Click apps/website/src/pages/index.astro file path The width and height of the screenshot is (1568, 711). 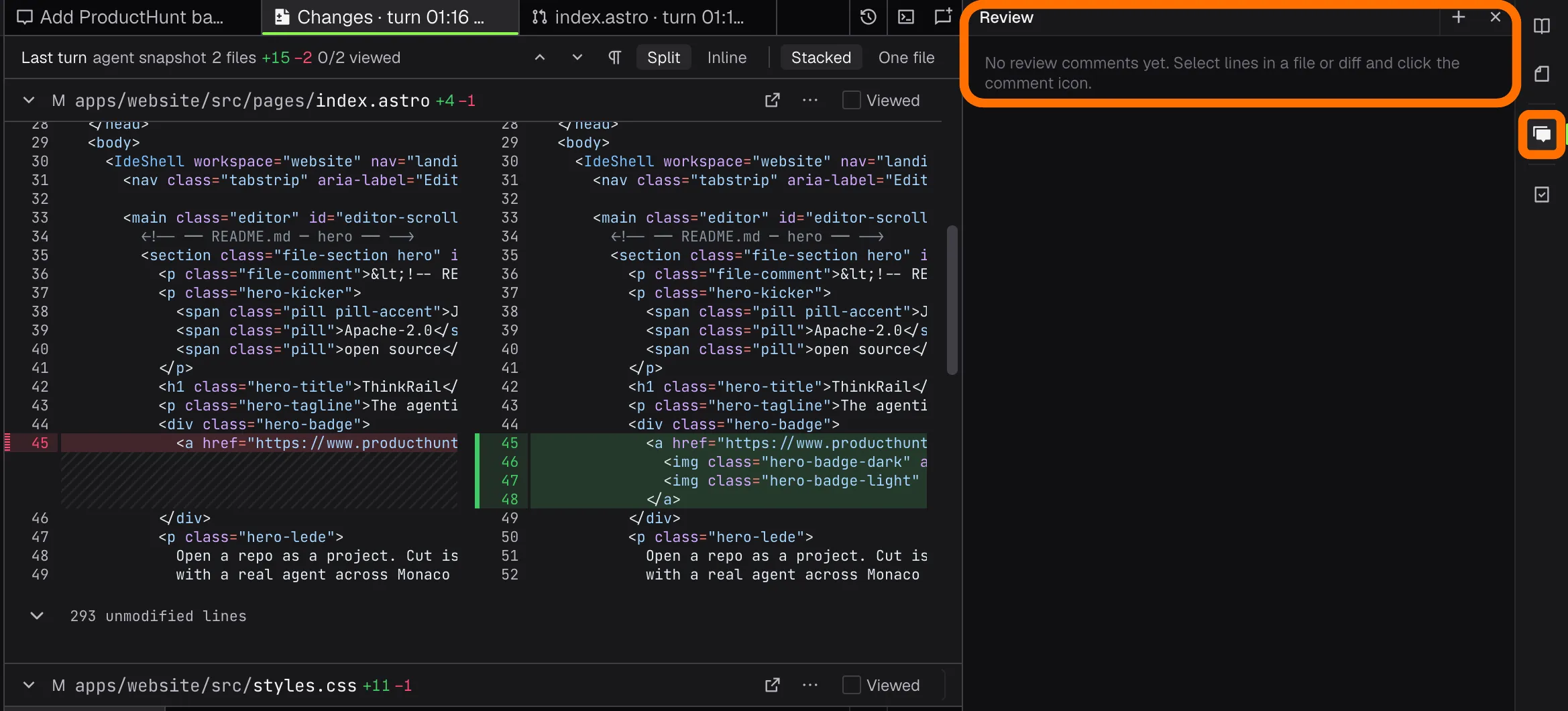252,101
